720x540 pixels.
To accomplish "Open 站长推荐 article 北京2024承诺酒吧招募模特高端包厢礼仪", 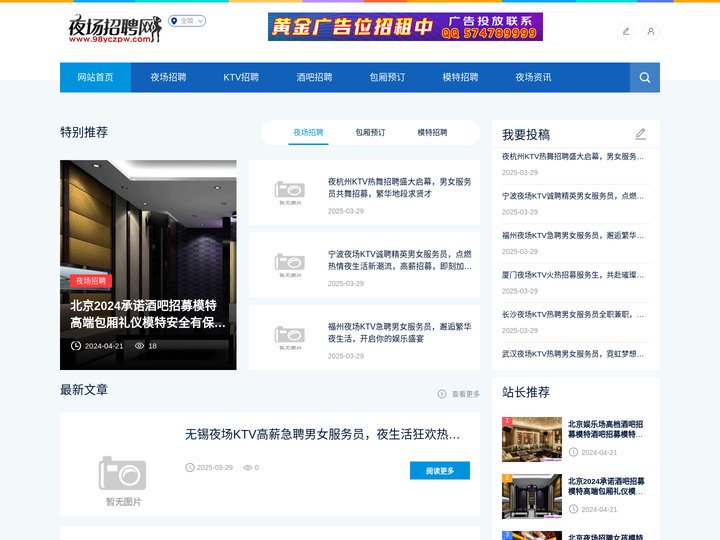I will point(606,486).
